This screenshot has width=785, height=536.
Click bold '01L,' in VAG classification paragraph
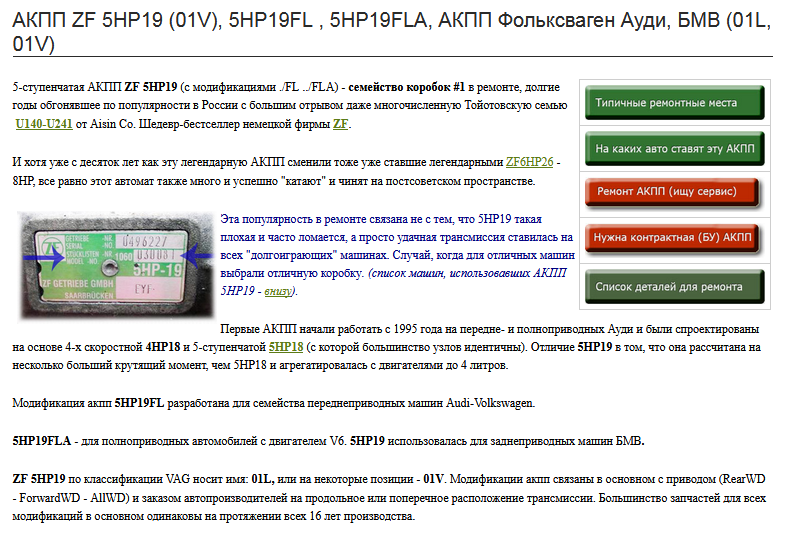(x=263, y=479)
